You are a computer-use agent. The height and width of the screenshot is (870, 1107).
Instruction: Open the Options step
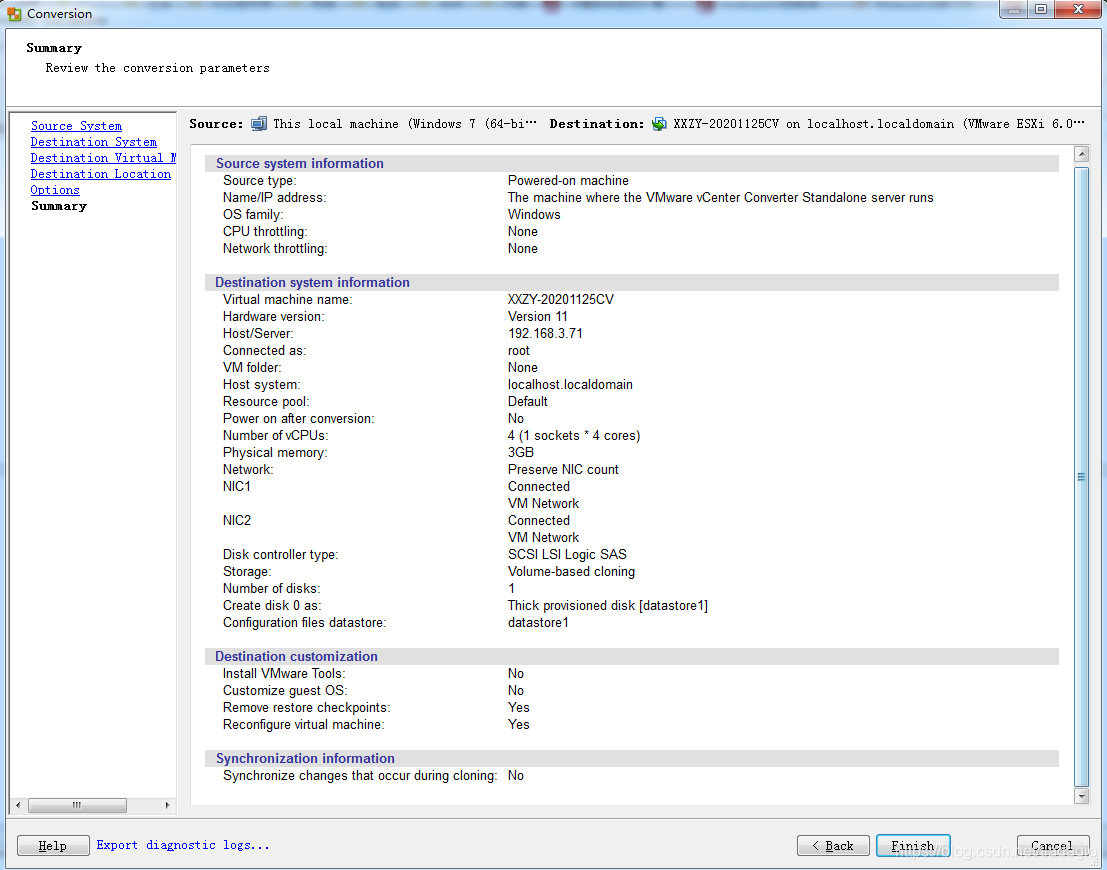[55, 190]
